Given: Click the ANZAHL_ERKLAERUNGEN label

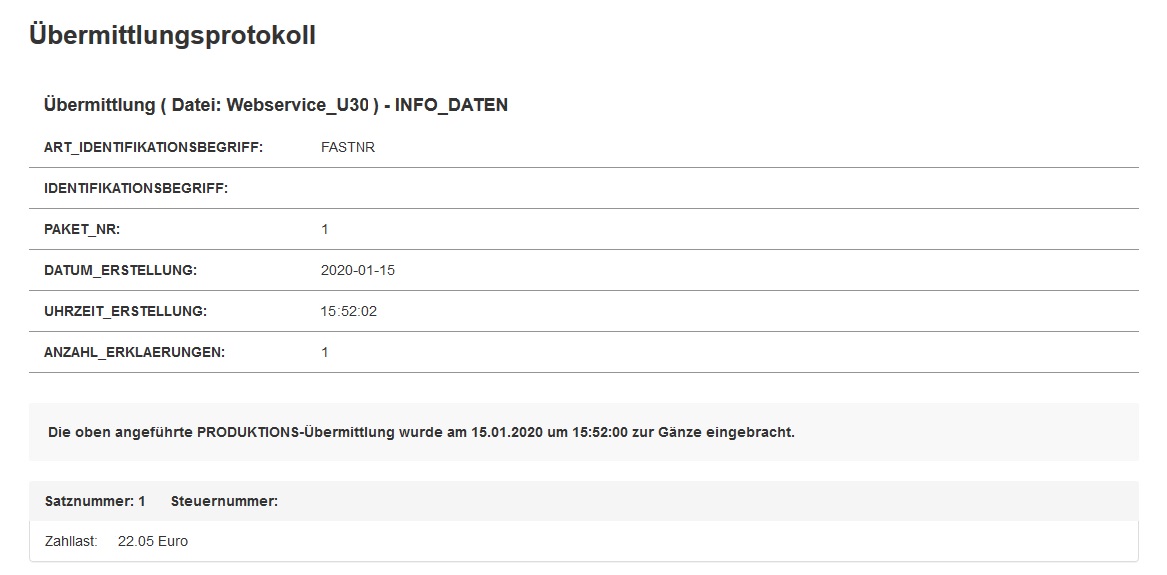Looking at the screenshot, I should pyautogui.click(x=134, y=353).
